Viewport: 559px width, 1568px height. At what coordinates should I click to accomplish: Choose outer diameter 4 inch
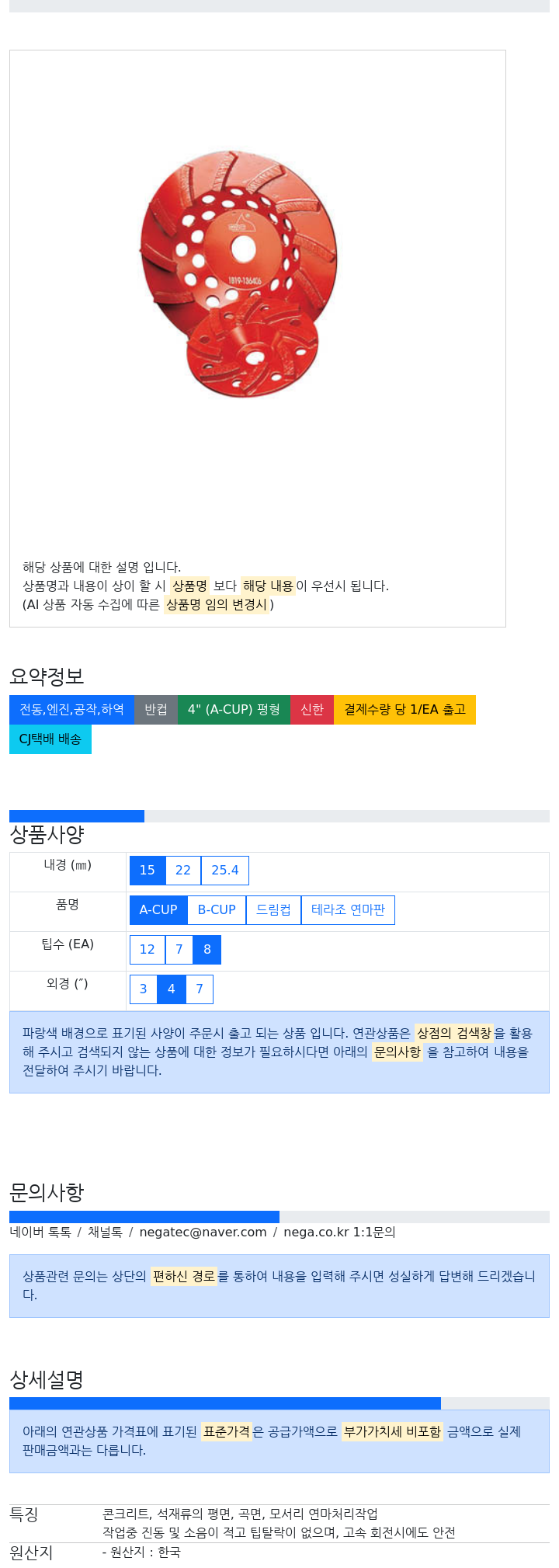coord(172,989)
